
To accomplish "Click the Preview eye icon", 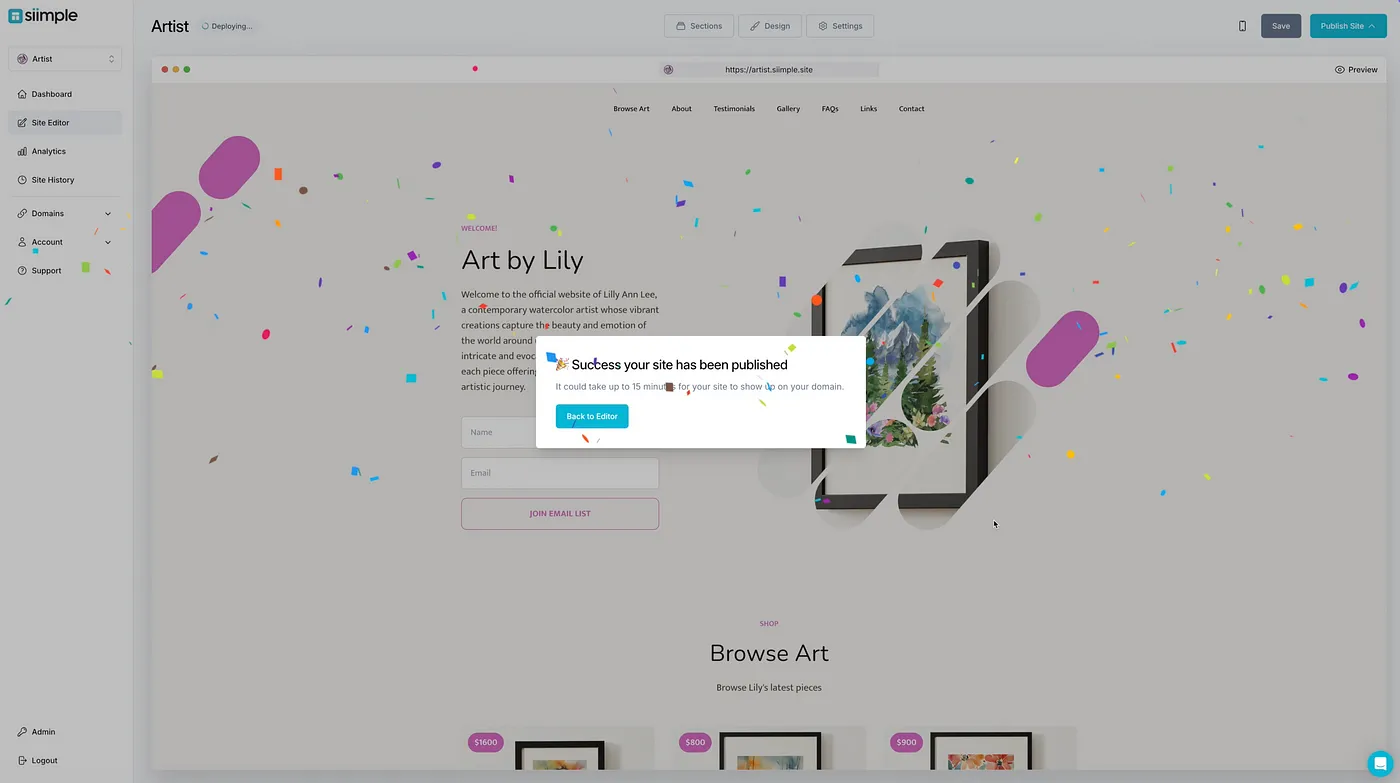I will coord(1340,70).
